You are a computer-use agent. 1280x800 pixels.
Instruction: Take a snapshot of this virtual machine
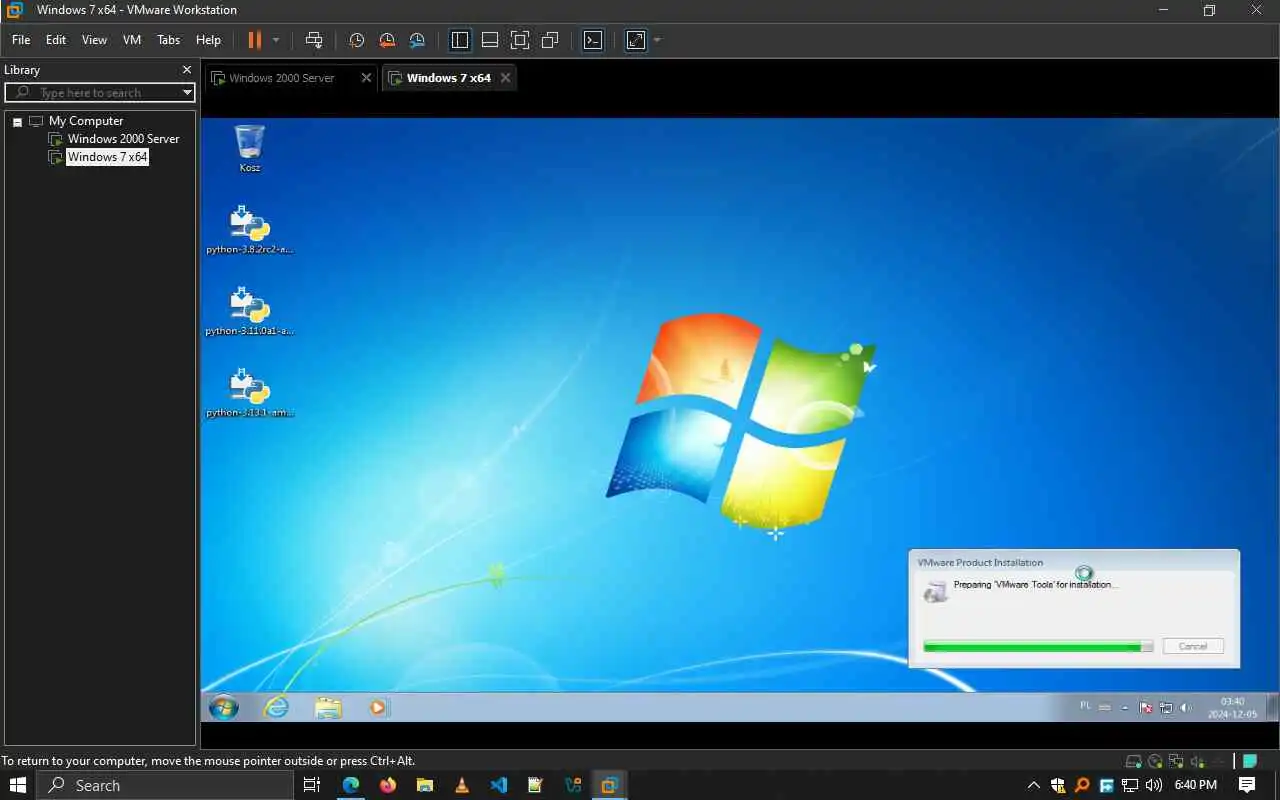point(357,40)
